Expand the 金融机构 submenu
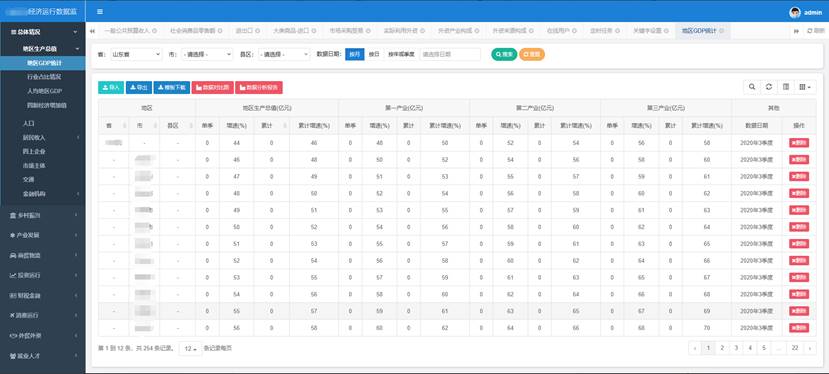 coord(42,194)
